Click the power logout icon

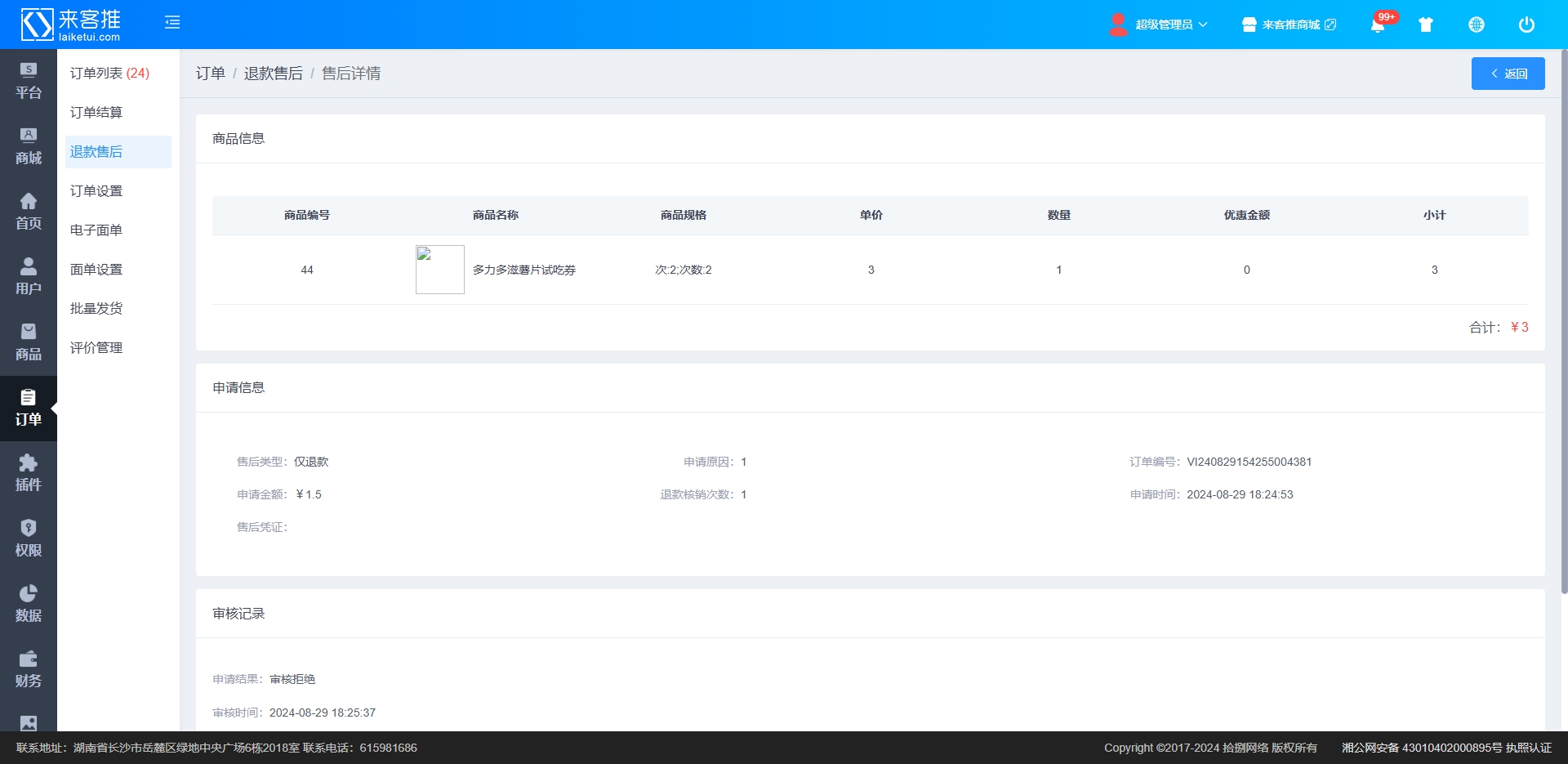click(1526, 25)
